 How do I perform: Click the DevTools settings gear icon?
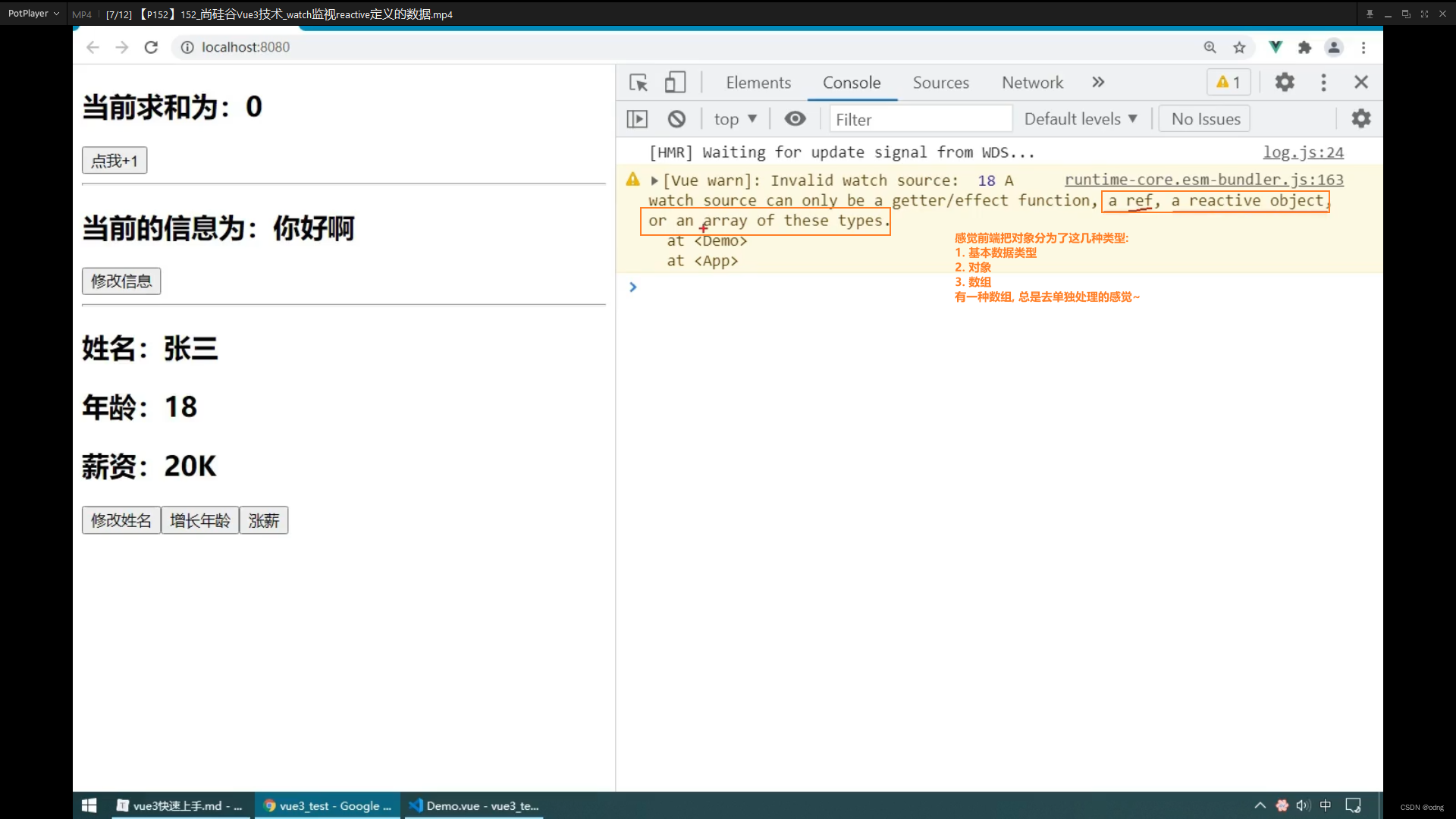coord(1285,82)
